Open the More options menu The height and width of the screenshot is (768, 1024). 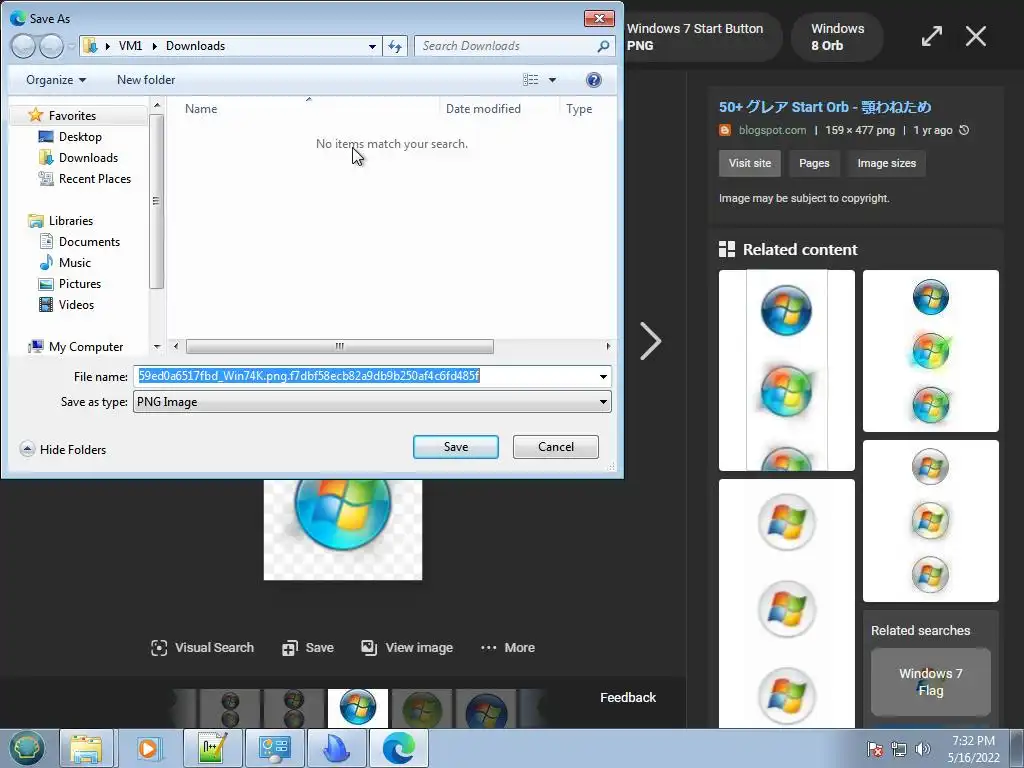pyautogui.click(x=507, y=648)
